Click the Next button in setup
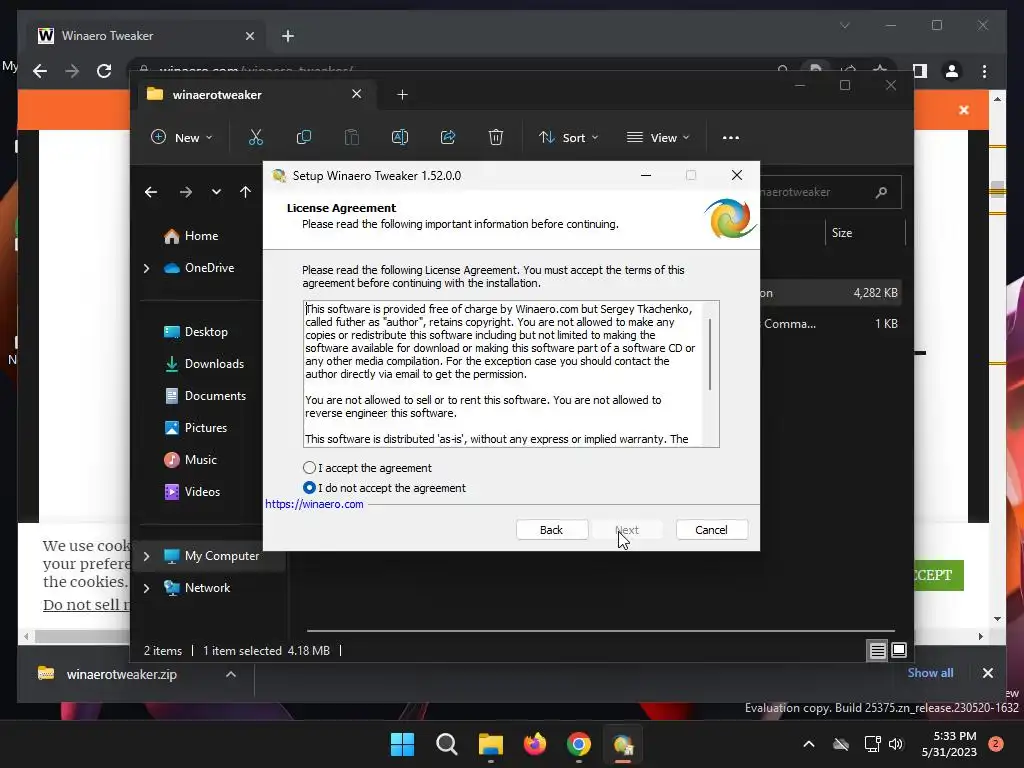Screen dimensions: 1024x768 [x=627, y=530]
